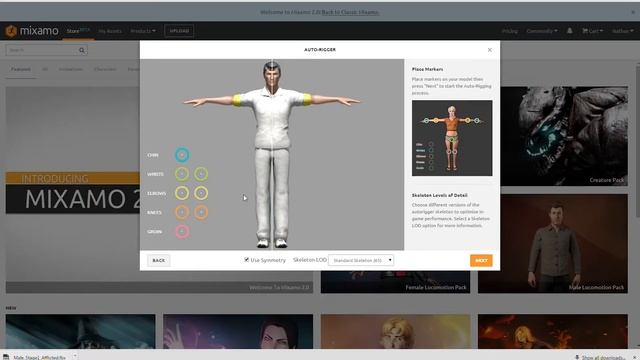Open the Male Locomotion Pack thumbnail
The width and height of the screenshot is (640, 360).
[553, 243]
